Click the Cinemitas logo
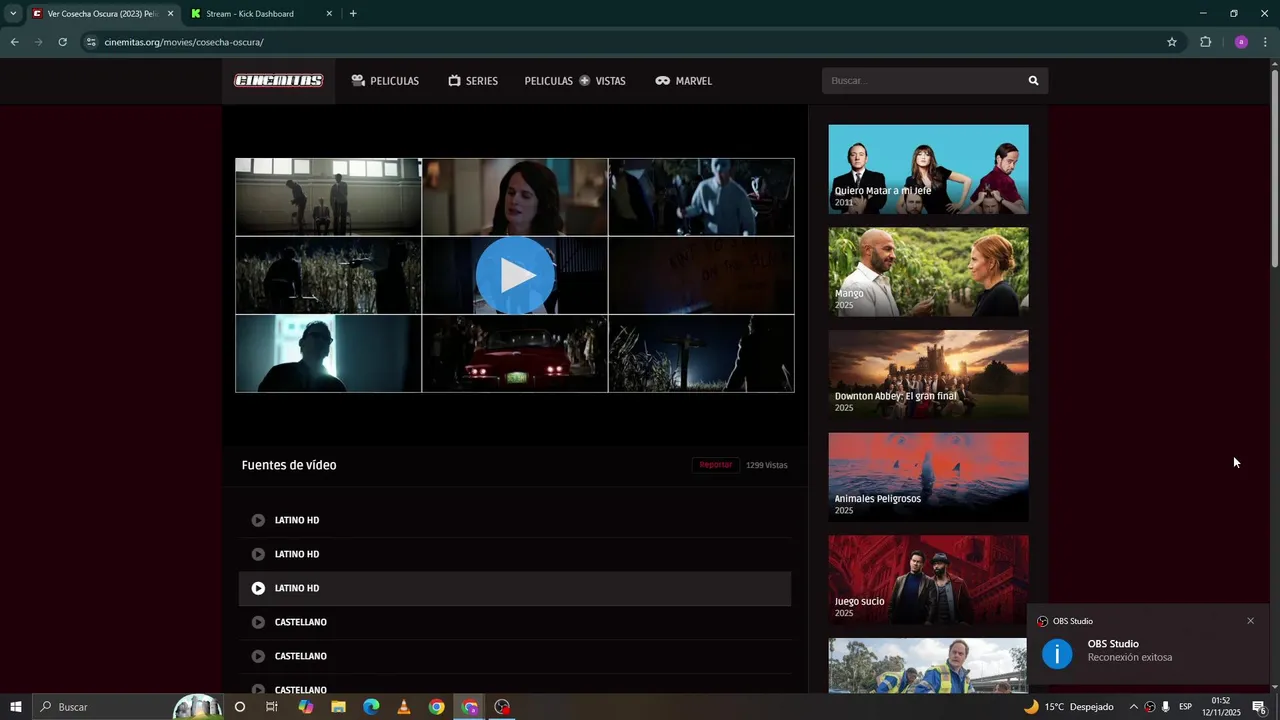 [x=279, y=81]
